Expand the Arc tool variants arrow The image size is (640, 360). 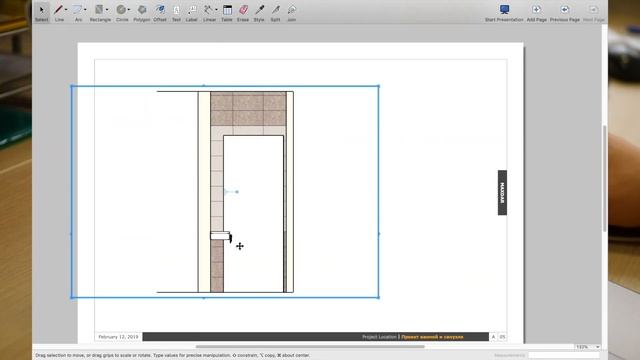85,10
